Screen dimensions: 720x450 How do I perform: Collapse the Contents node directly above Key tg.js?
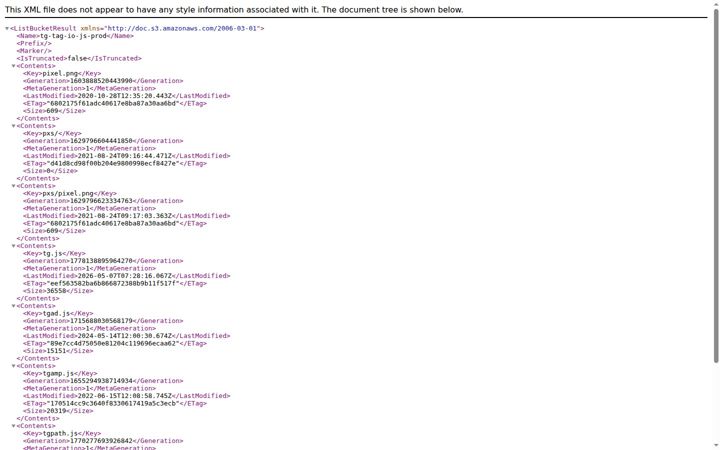point(13,246)
